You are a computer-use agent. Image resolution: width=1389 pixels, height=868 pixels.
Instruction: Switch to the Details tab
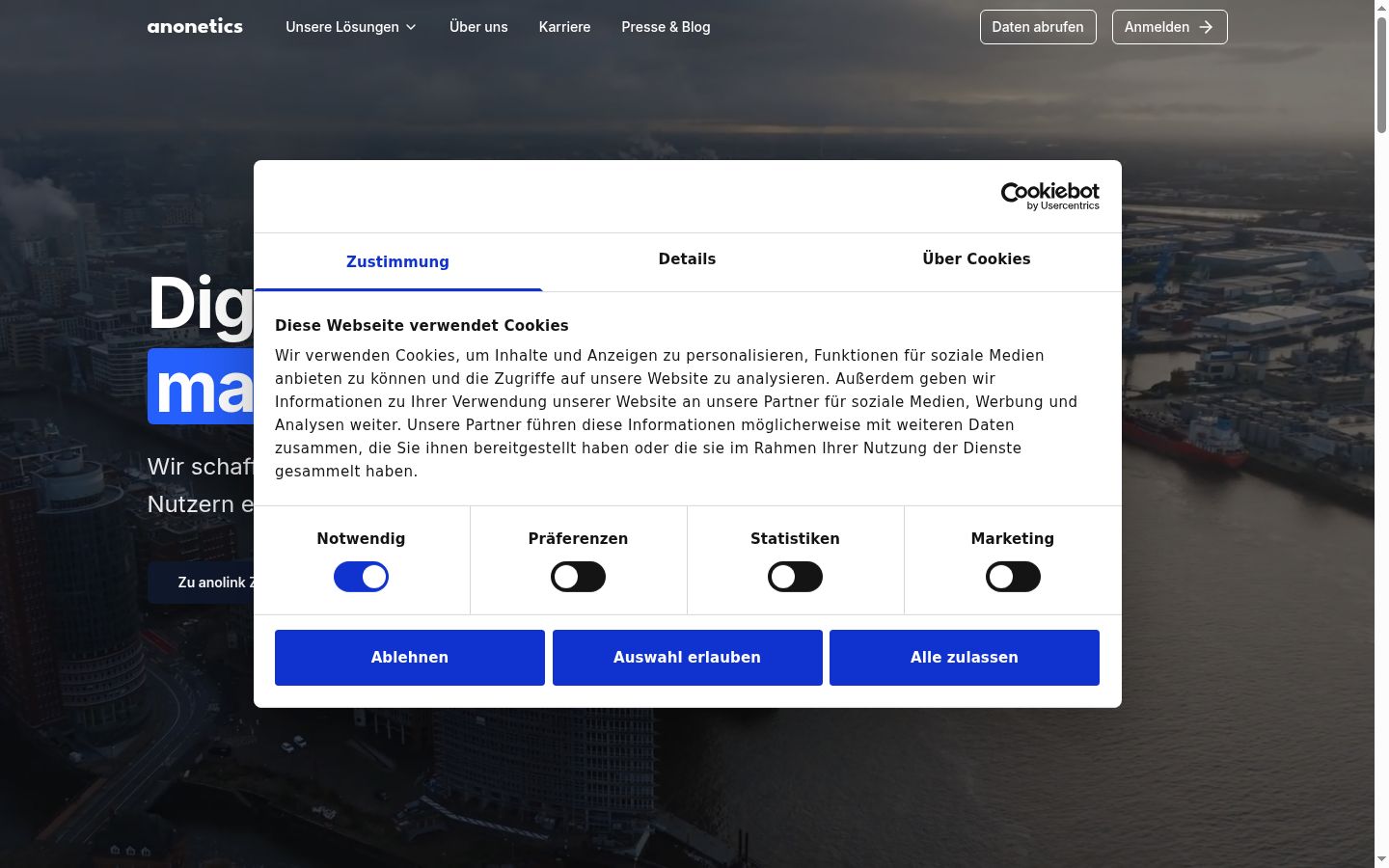tap(687, 259)
